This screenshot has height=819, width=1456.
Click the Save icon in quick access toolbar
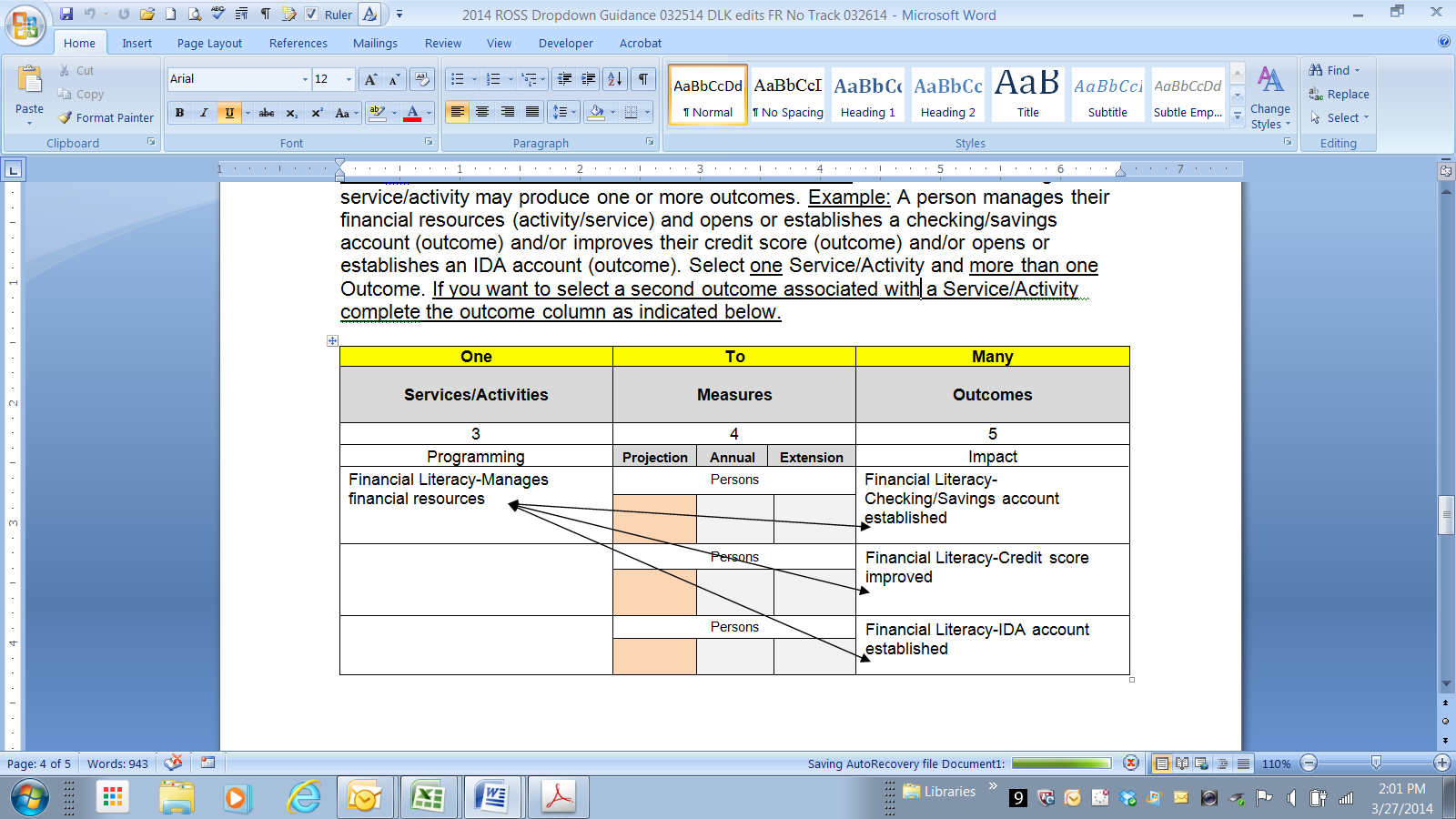coord(66,14)
